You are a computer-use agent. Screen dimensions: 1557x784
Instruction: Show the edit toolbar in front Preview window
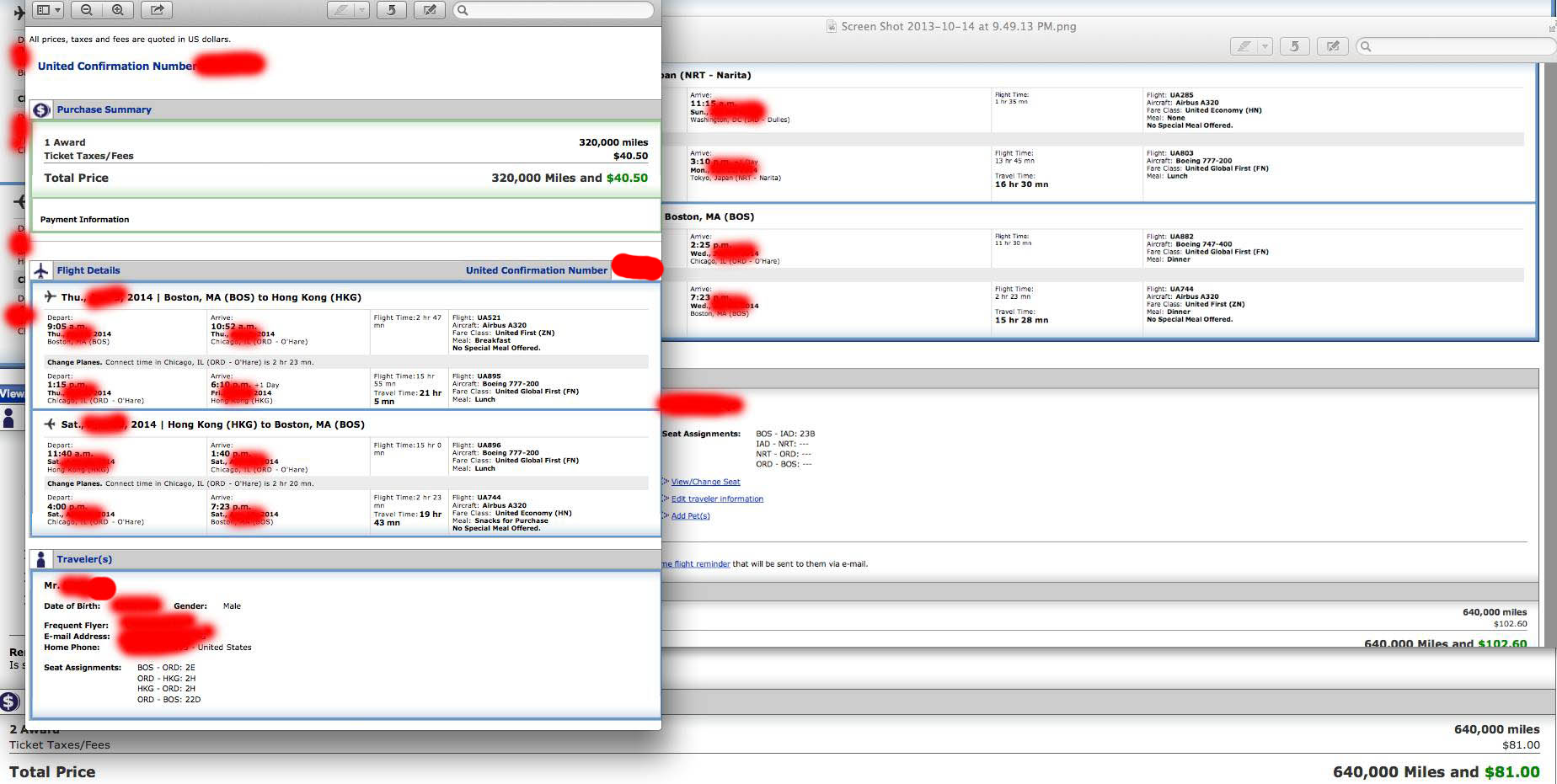430,10
